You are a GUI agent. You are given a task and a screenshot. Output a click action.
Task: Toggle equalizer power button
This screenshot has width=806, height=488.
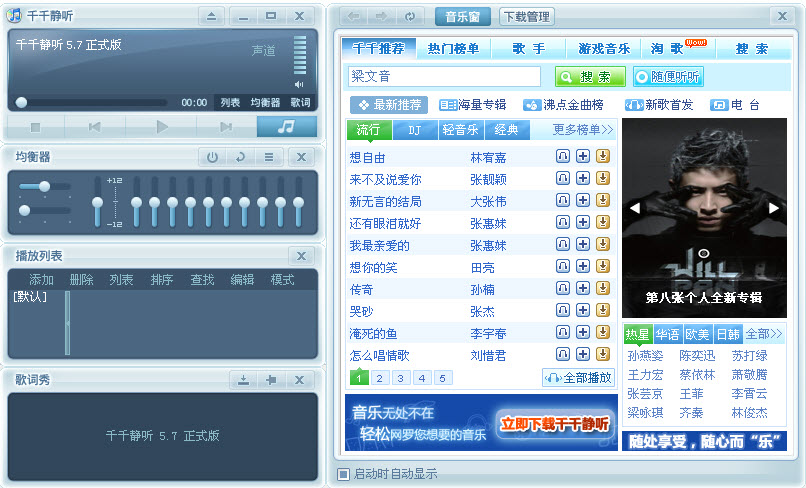[212, 157]
